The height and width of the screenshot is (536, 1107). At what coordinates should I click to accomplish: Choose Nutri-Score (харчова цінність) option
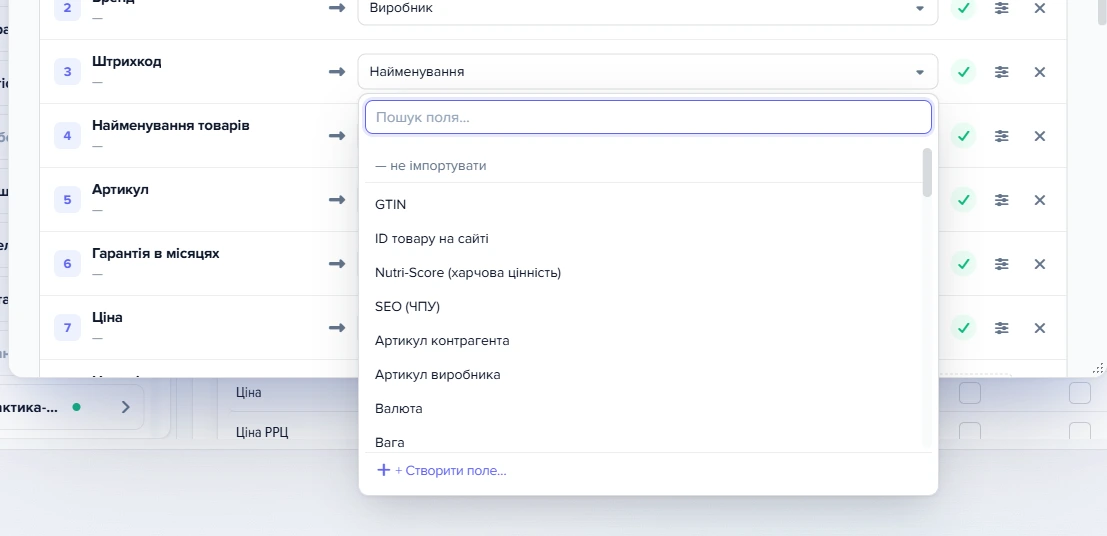click(643, 273)
